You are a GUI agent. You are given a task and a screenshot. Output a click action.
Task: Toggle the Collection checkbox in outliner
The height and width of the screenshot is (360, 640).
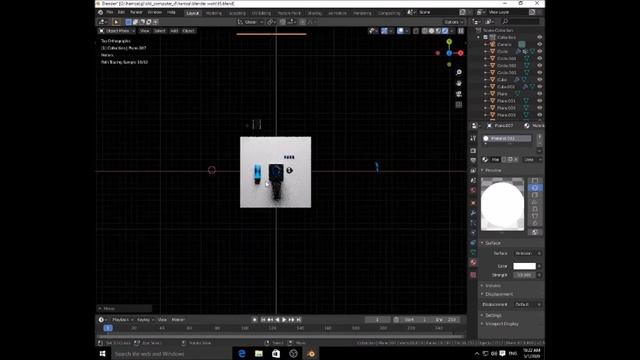pos(486,37)
